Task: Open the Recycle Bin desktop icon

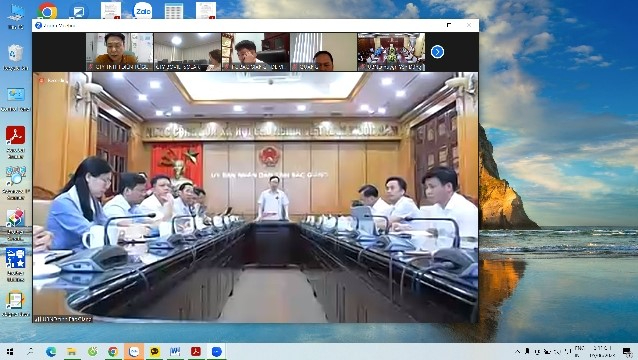Action: pyautogui.click(x=15, y=57)
